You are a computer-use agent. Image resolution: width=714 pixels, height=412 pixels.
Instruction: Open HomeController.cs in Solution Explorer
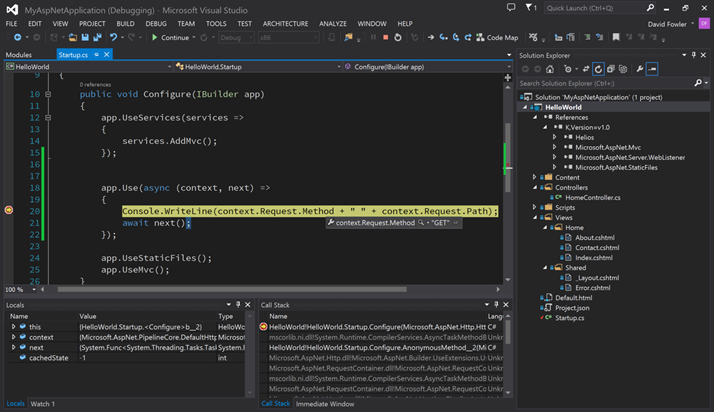tap(592, 197)
